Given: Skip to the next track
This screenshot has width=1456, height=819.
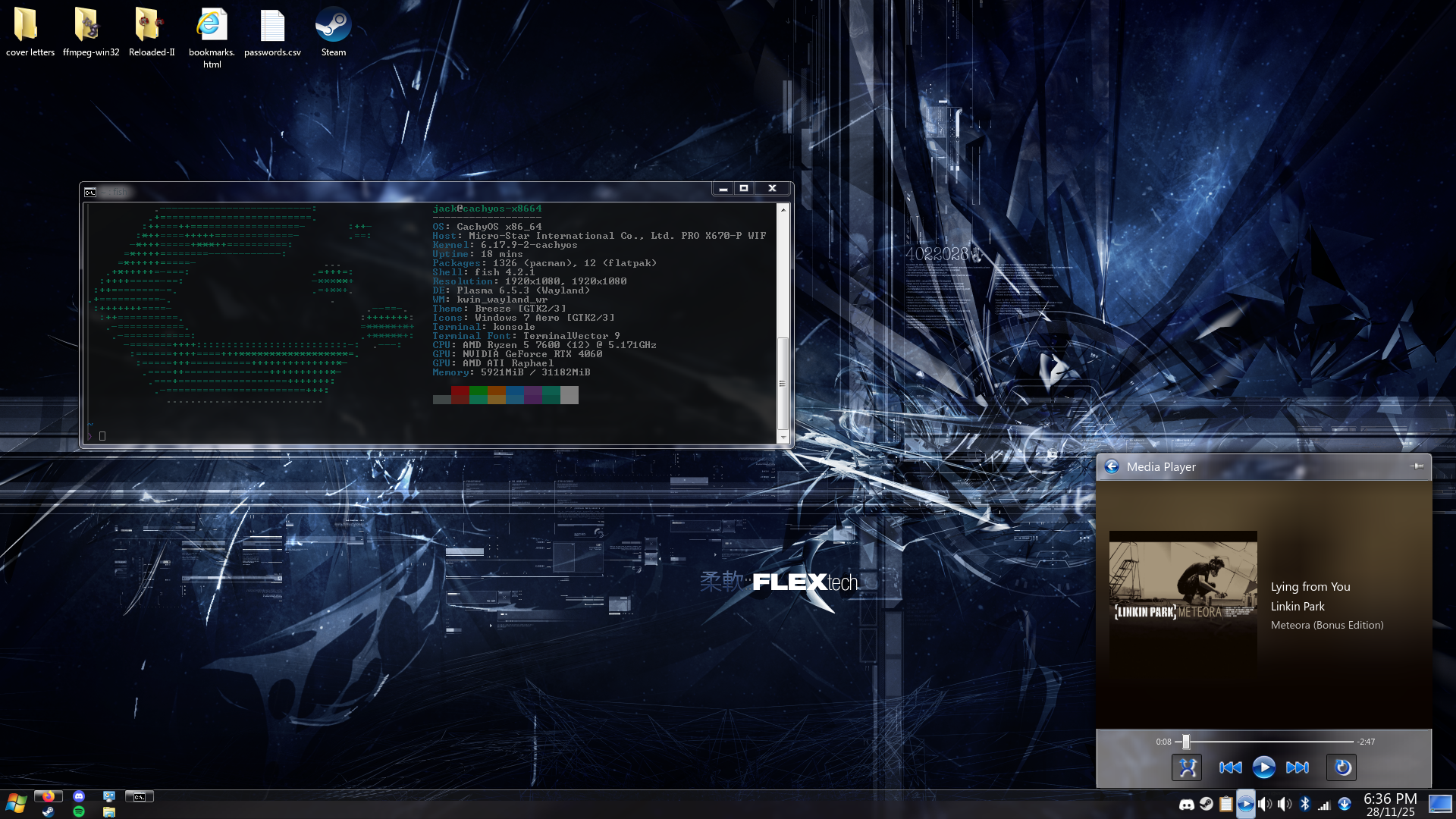Looking at the screenshot, I should [x=1298, y=767].
